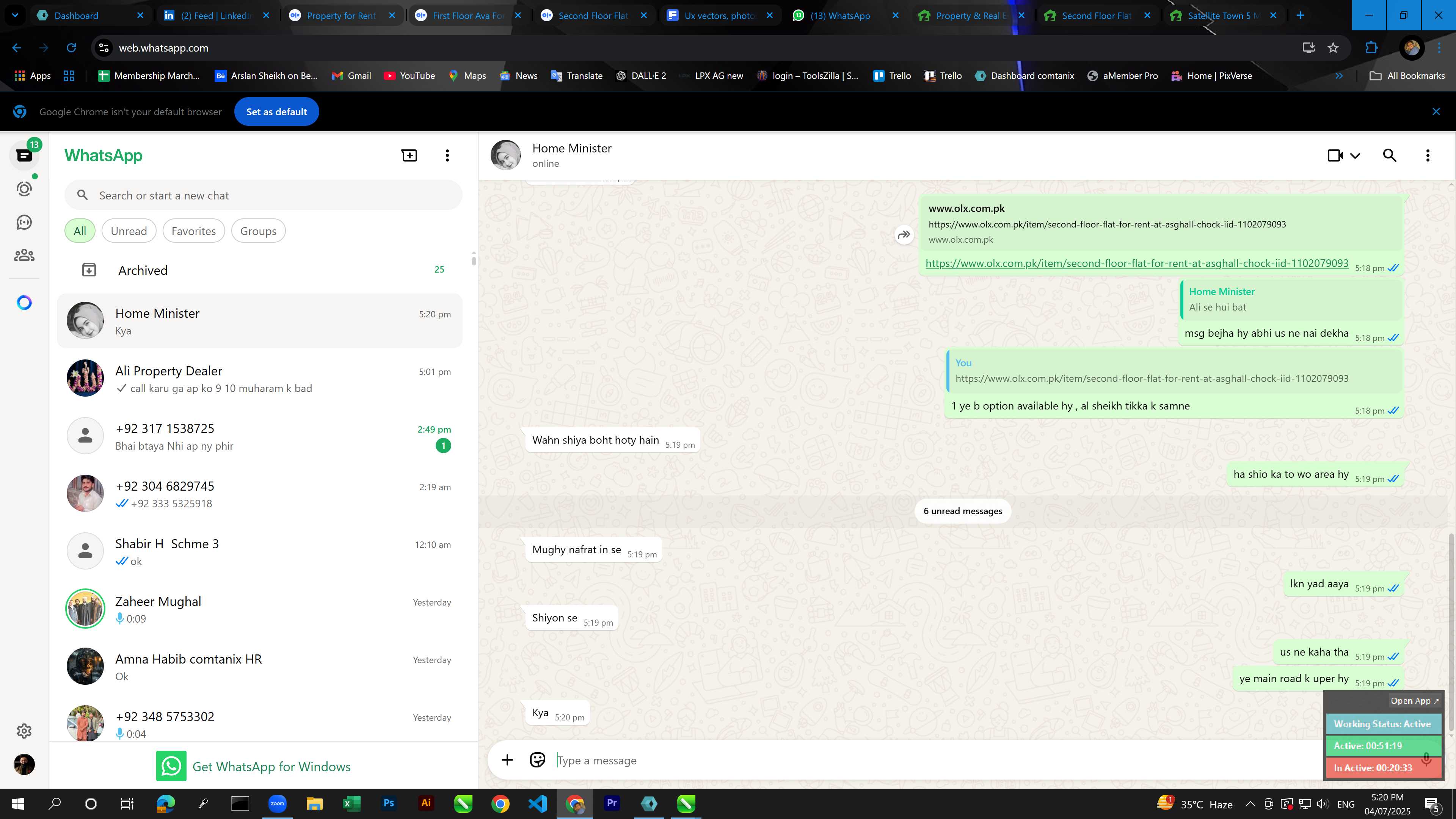Click Search or start a new chat
Screen dimensions: 1456x819
[264, 196]
